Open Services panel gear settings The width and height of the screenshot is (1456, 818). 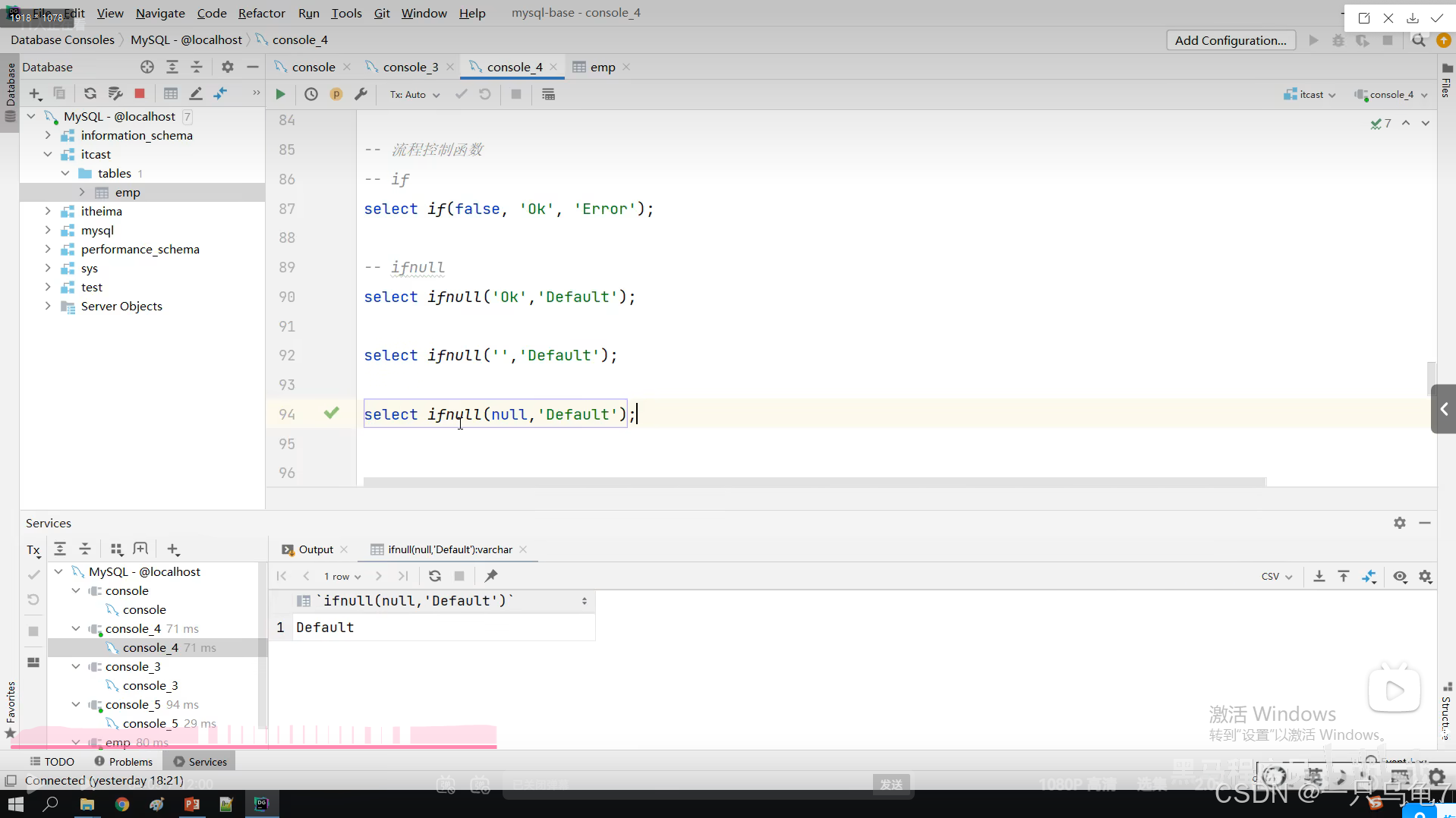click(x=1400, y=523)
